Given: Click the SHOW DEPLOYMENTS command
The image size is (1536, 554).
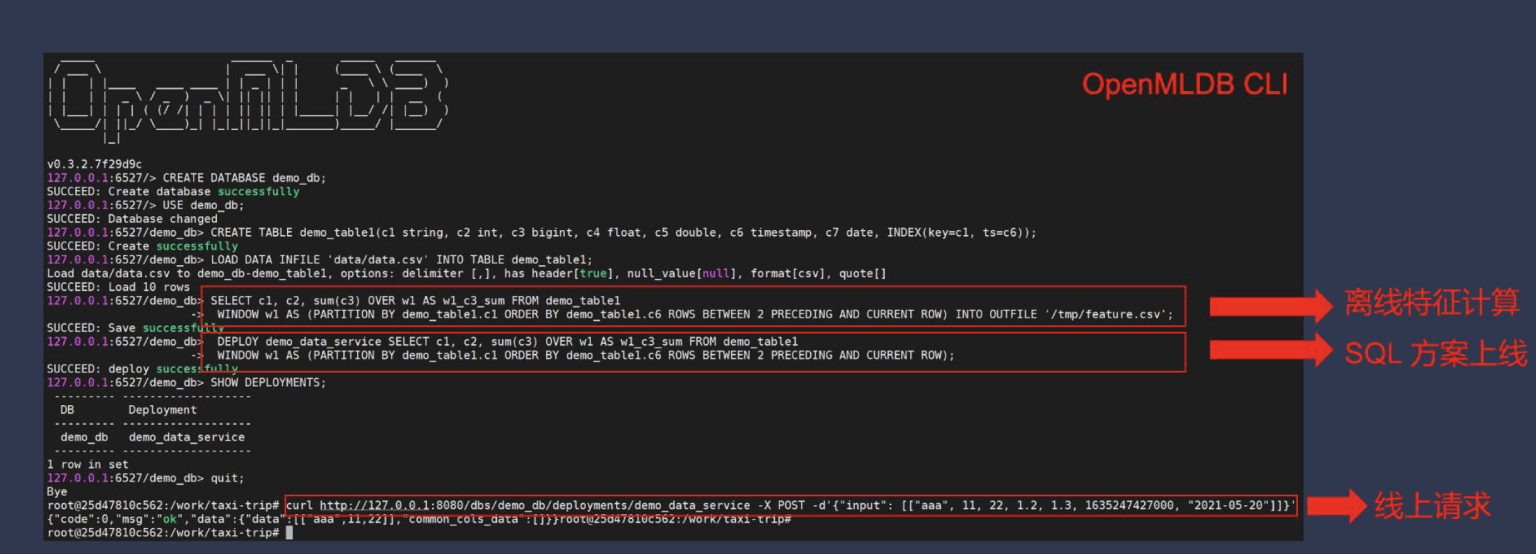Looking at the screenshot, I should coord(268,382).
